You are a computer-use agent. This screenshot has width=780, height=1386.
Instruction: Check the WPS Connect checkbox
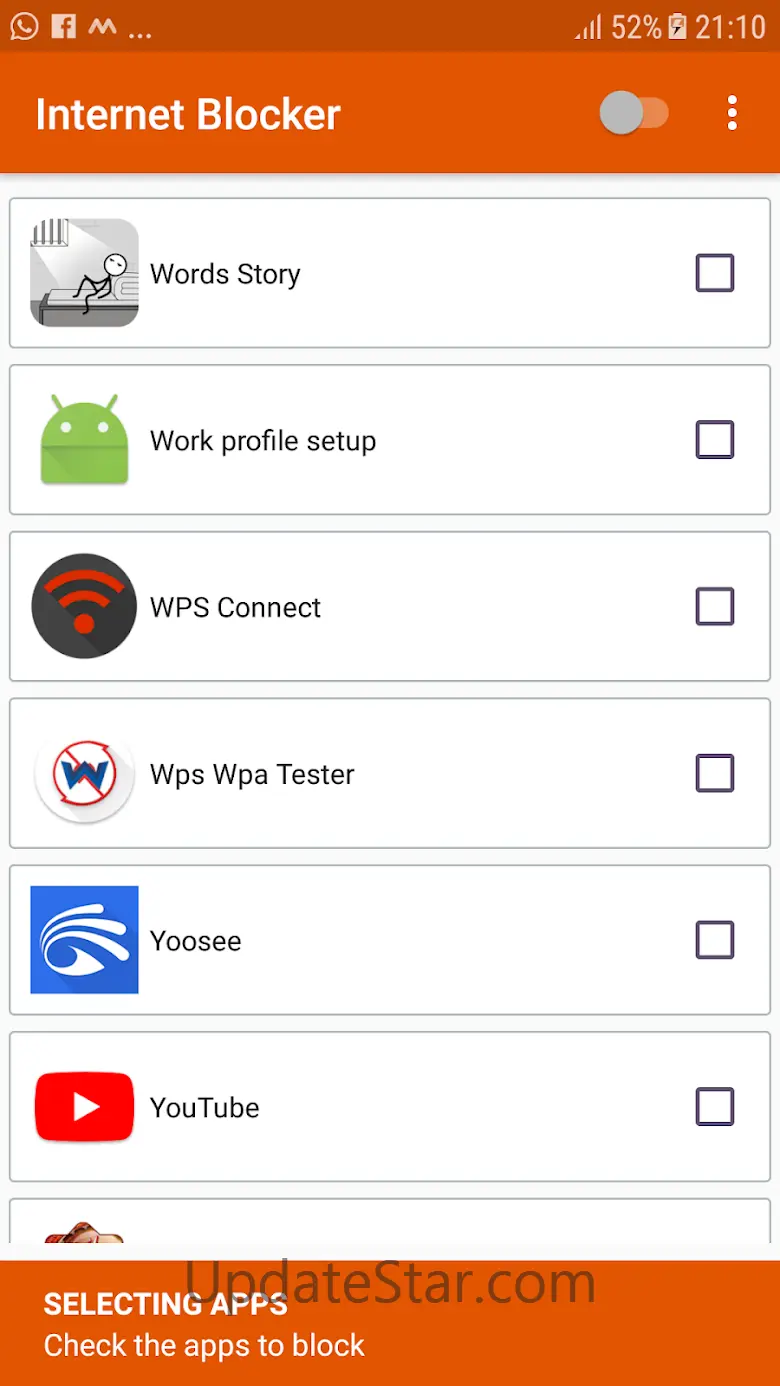[x=715, y=606]
